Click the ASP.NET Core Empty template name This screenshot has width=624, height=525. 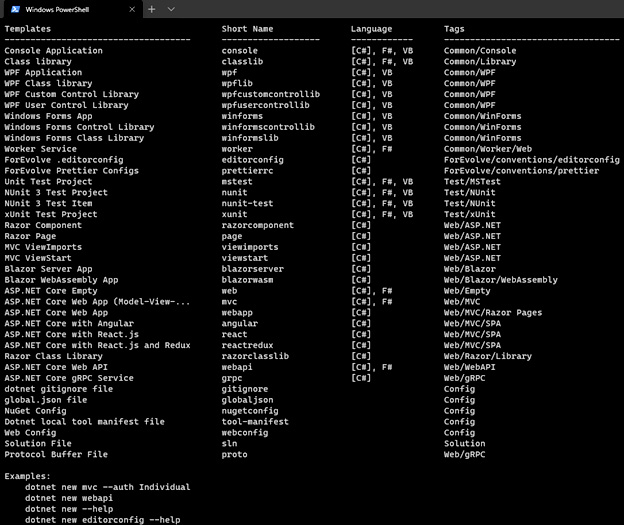(51, 291)
